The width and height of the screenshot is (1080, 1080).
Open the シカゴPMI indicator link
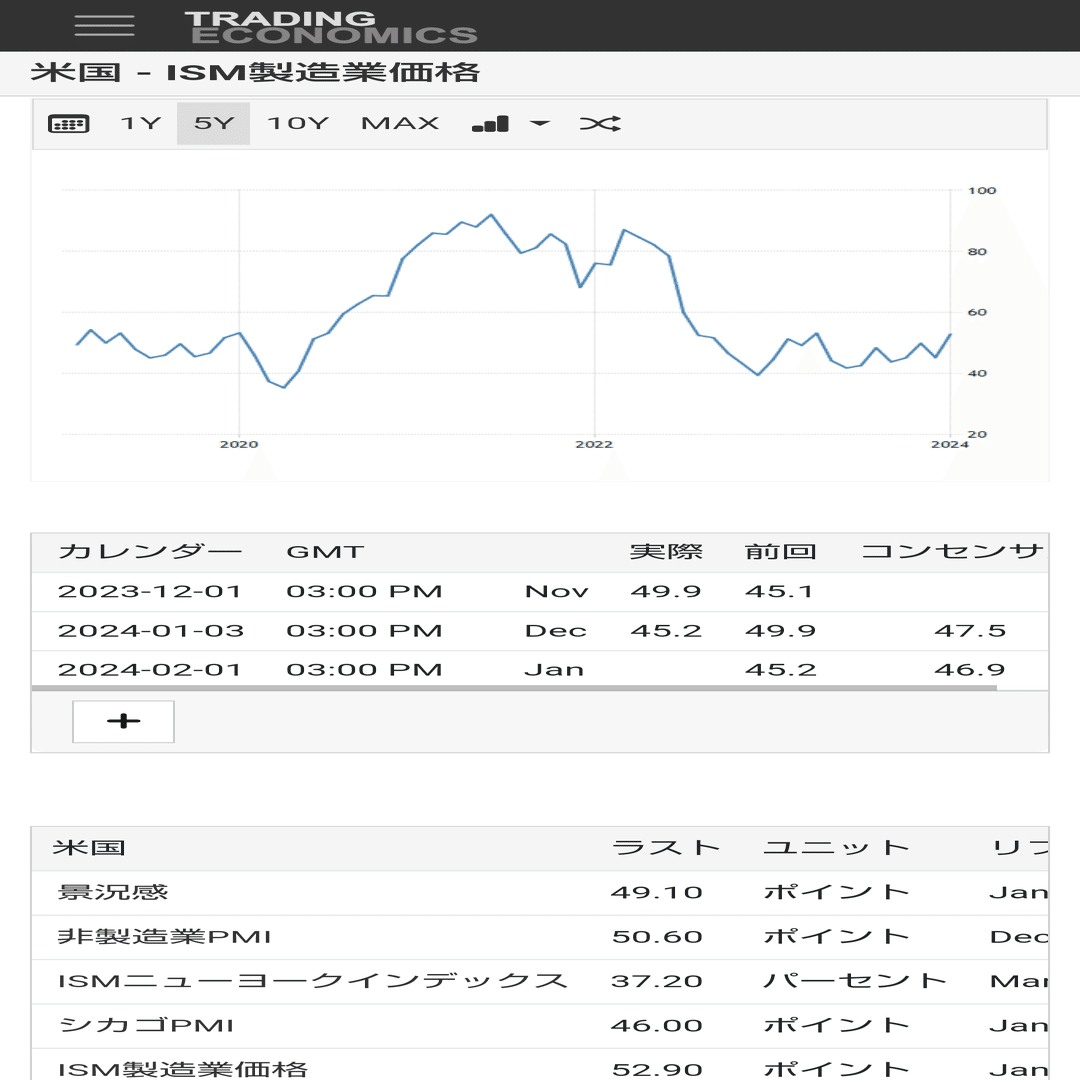(147, 1025)
